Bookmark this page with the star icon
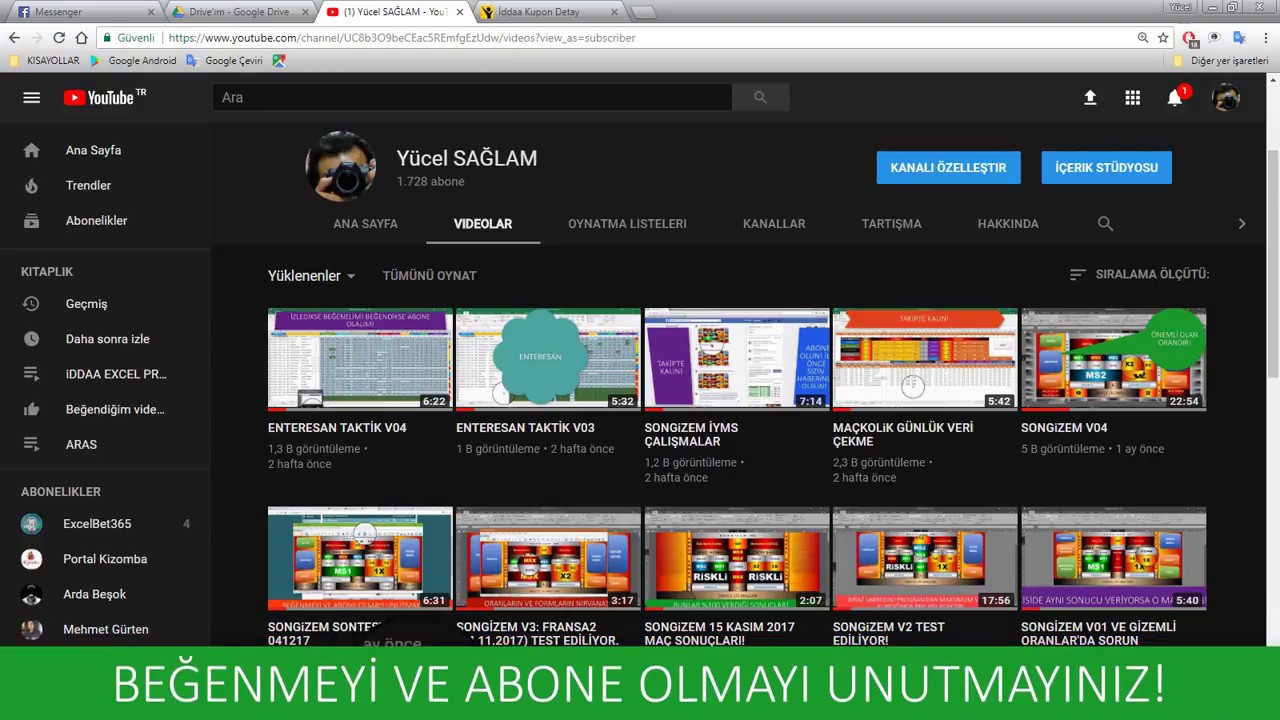The height and width of the screenshot is (720, 1280). point(1163,38)
